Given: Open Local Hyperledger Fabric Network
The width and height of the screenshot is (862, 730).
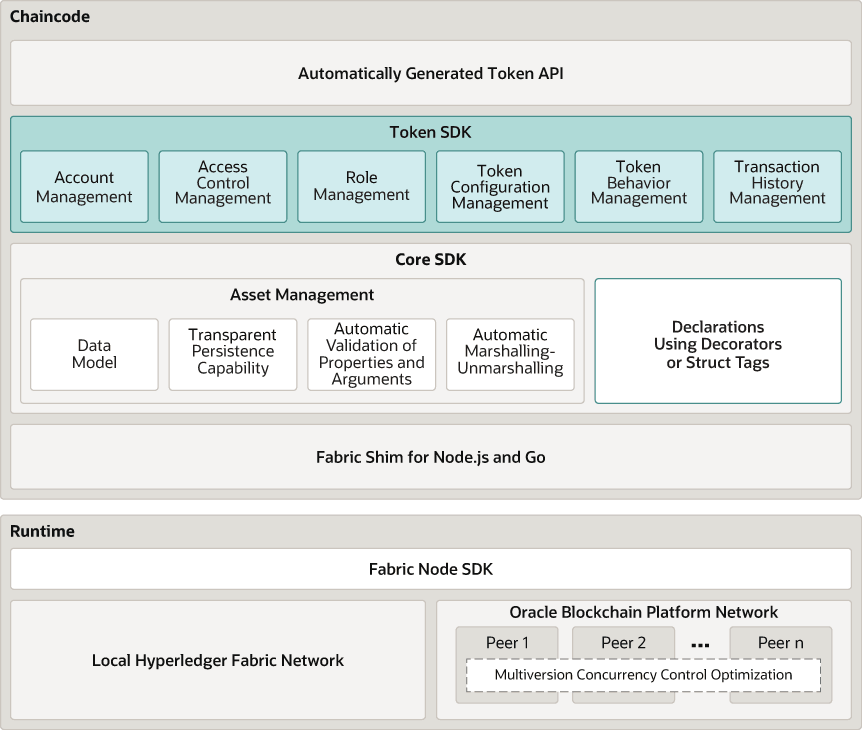Looking at the screenshot, I should click(217, 660).
